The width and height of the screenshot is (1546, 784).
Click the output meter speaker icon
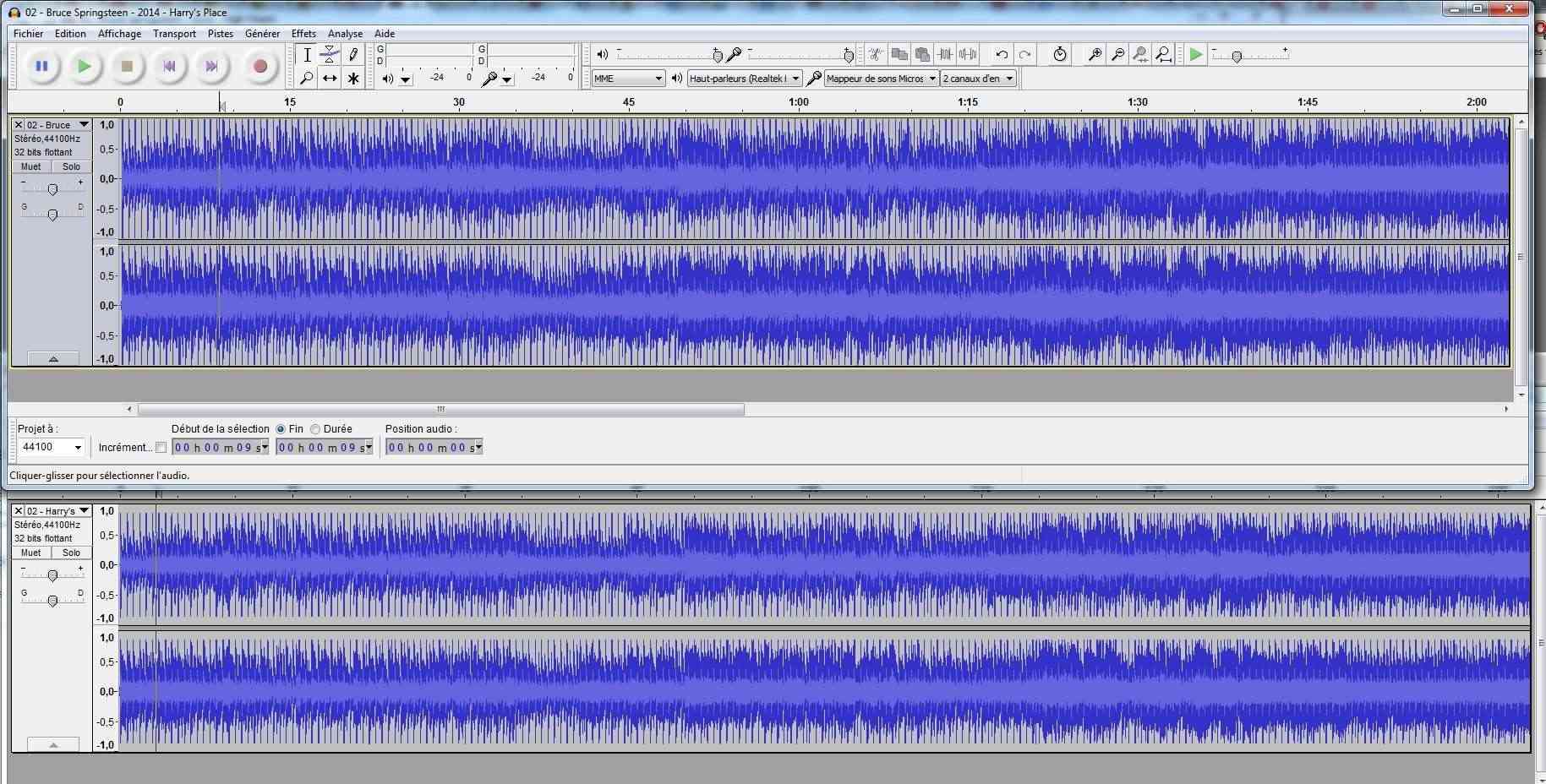387,79
